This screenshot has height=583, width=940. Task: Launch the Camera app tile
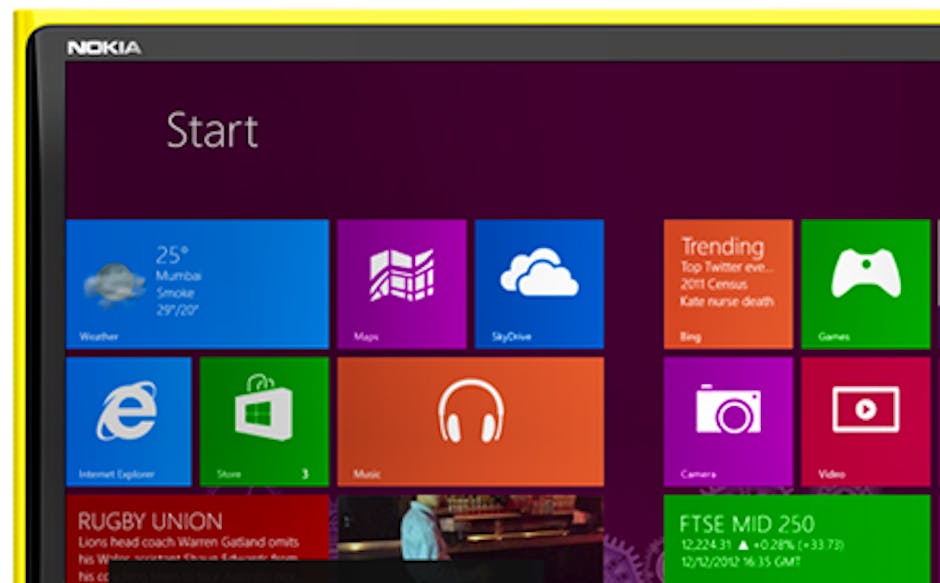point(727,410)
